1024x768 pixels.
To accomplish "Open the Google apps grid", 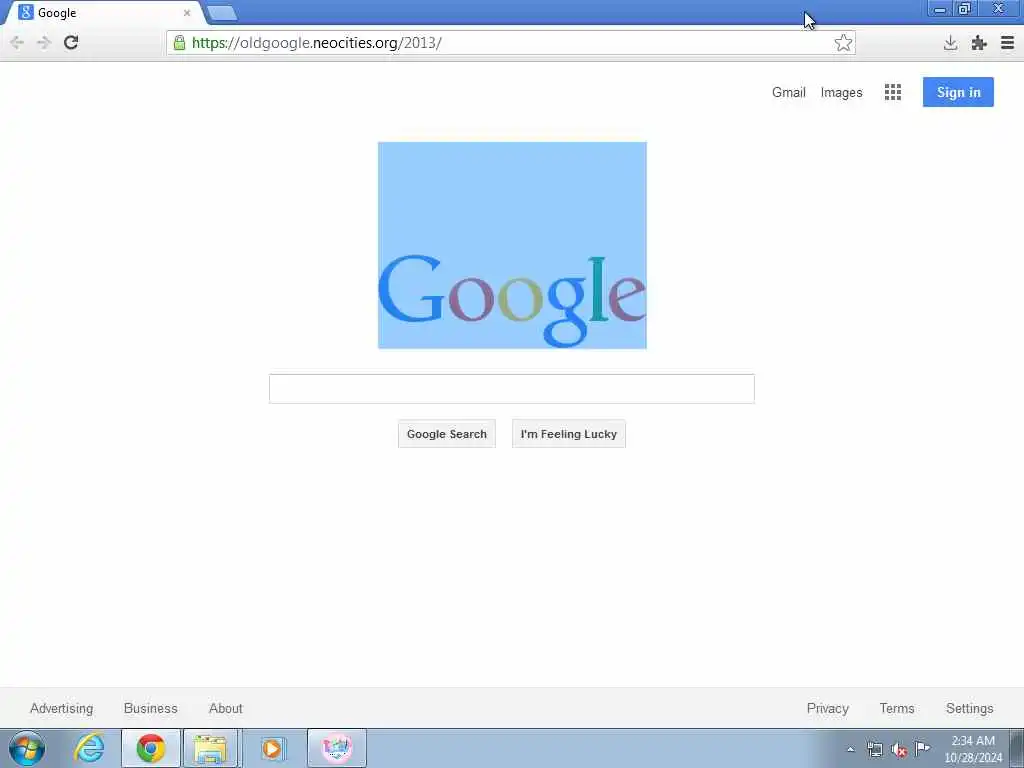I will tap(893, 92).
